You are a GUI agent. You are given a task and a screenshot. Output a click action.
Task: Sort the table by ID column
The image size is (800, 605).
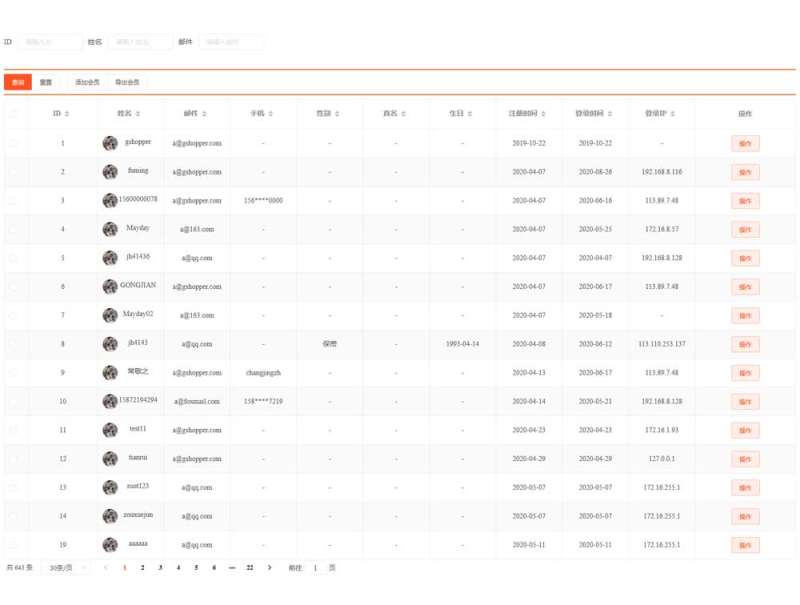(x=67, y=114)
